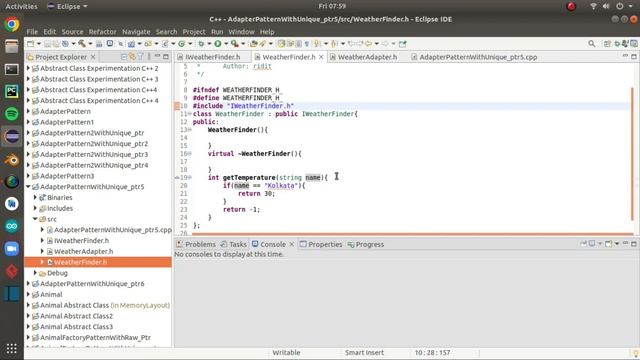The image size is (640, 360).
Task: Click the Open Perspective icon
Action: 607,44
